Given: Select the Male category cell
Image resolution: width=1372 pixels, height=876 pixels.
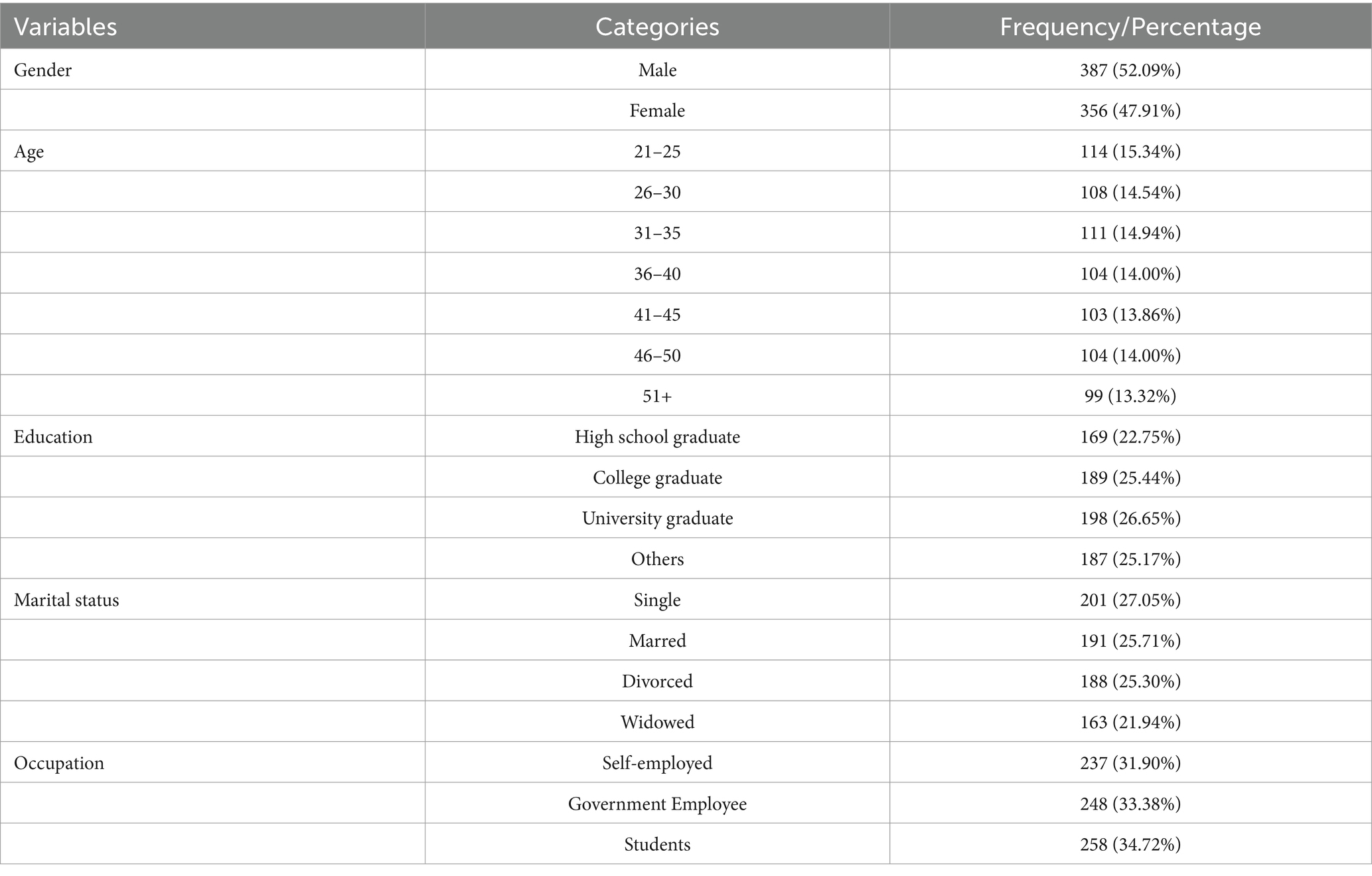Looking at the screenshot, I should coord(657,70).
